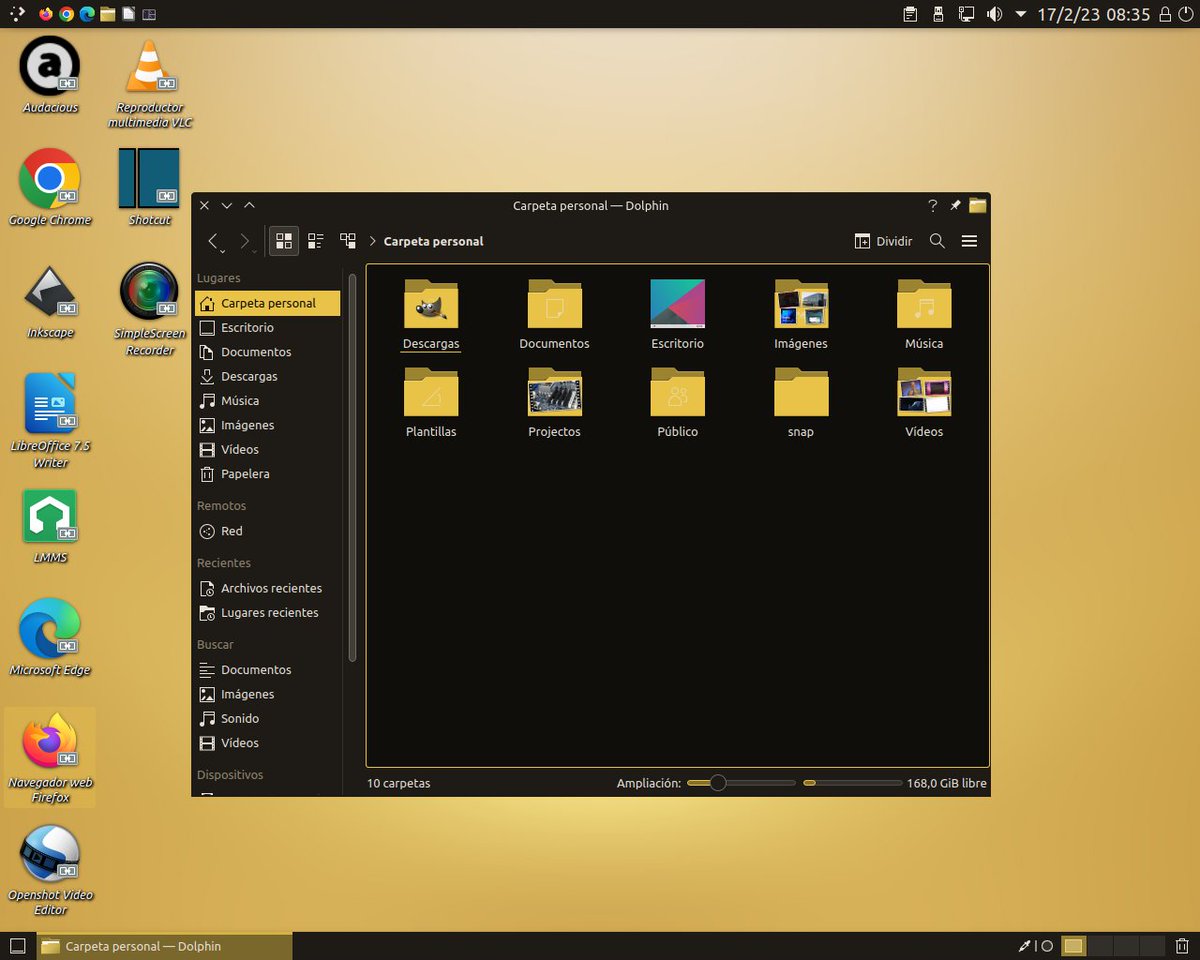Open the Papelera trash icon in bottom panel
The image size is (1200, 960).
1182,945
